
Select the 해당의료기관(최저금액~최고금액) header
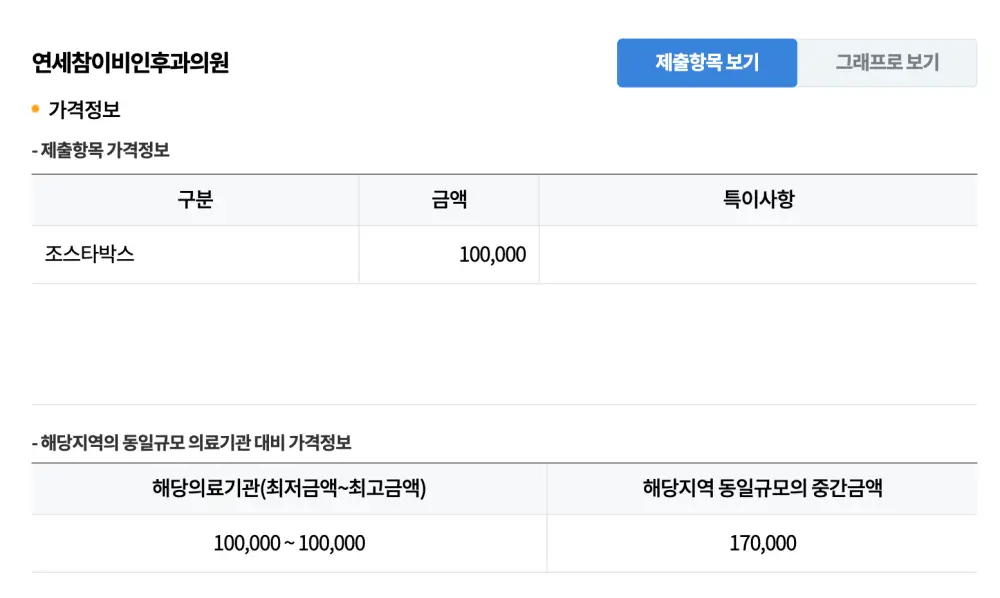(x=289, y=489)
